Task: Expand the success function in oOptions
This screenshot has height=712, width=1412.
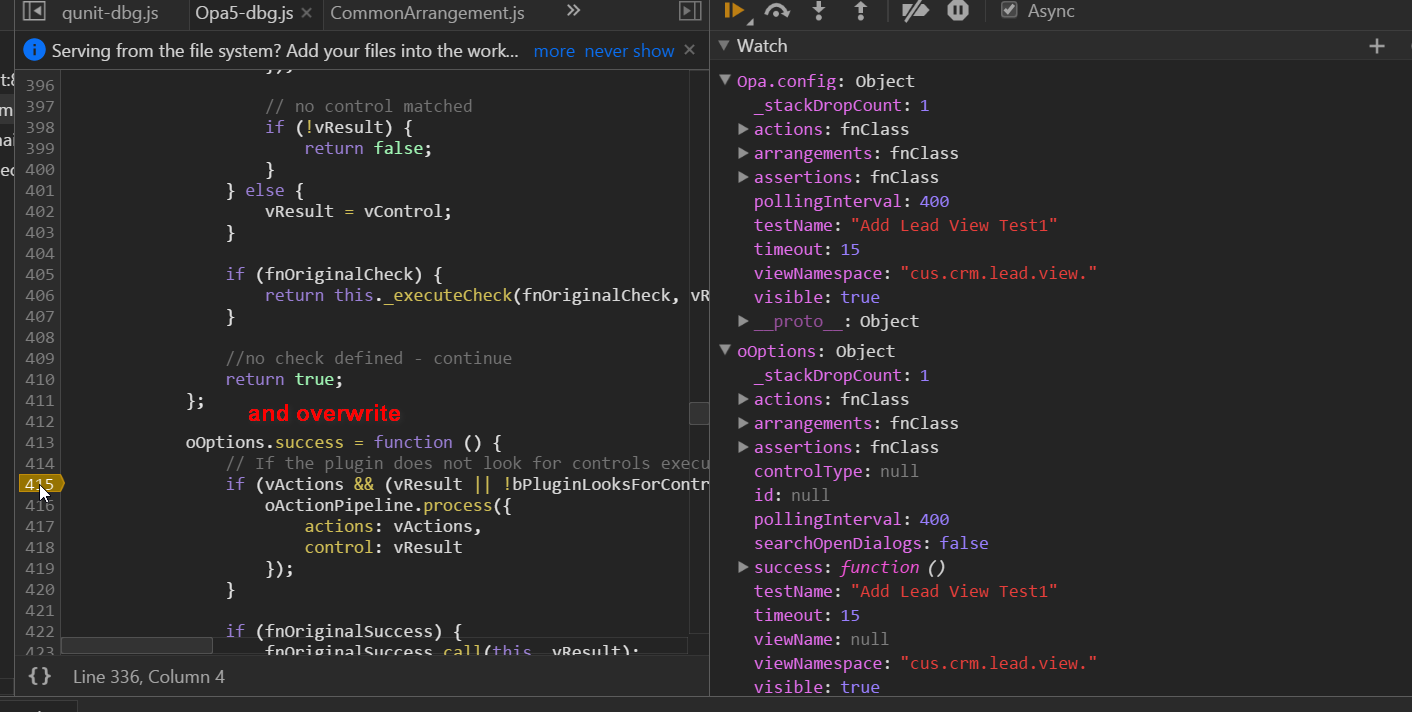Action: tap(743, 567)
